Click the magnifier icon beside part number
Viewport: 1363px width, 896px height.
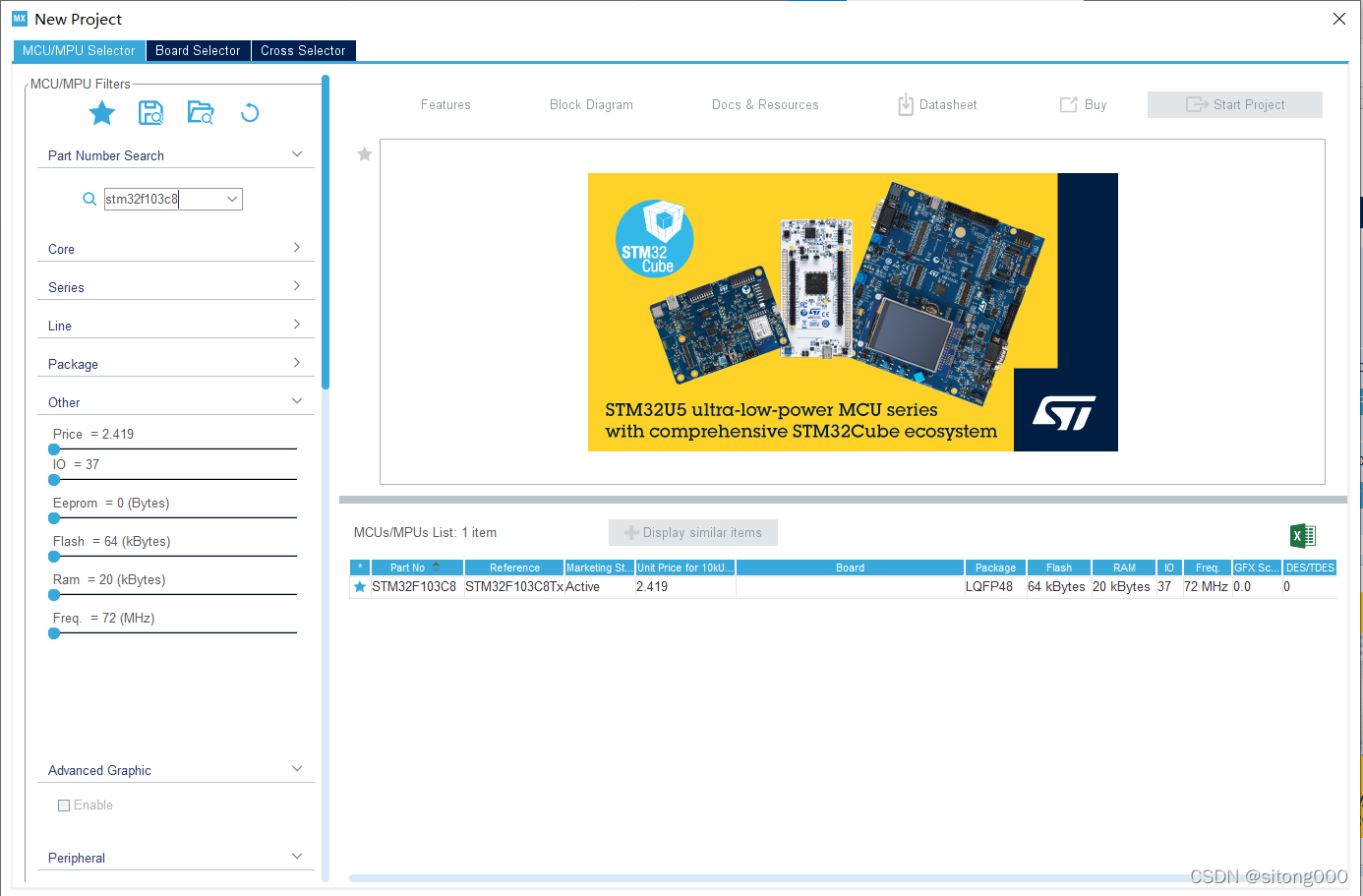coord(89,200)
